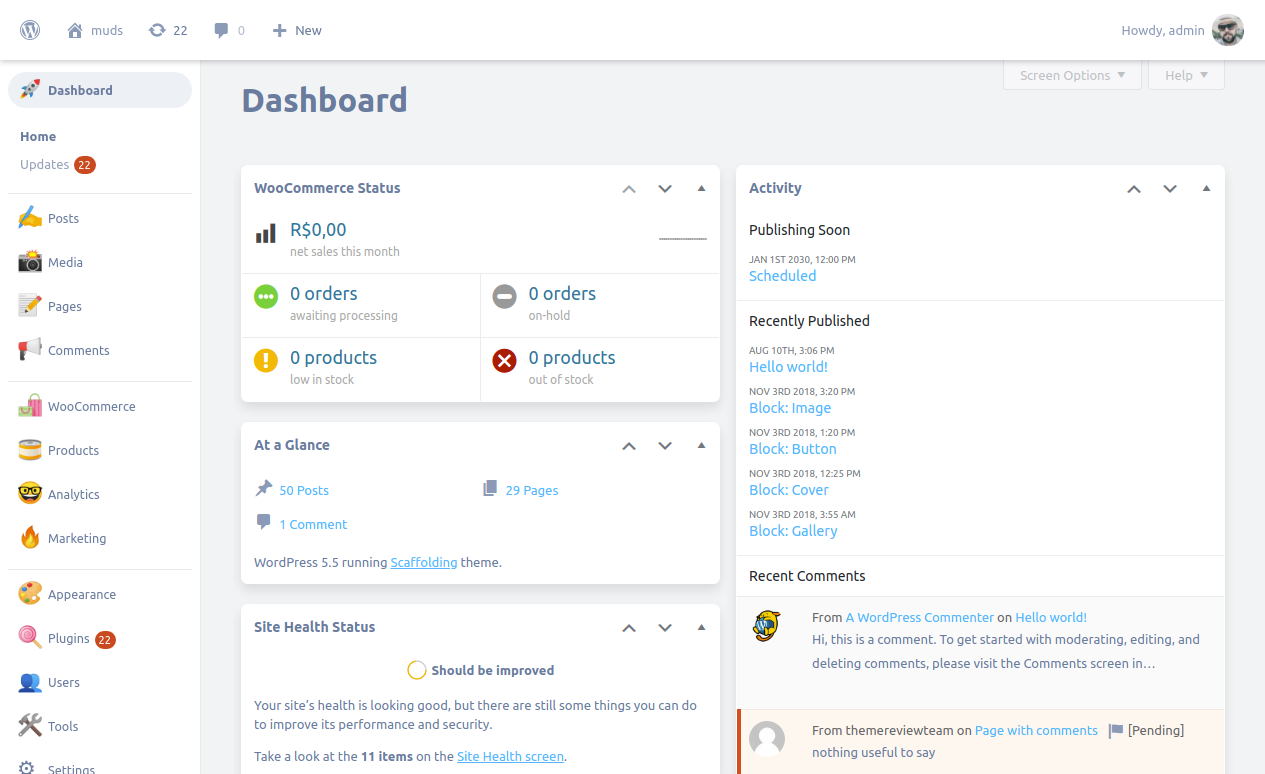Click the net sales bar chart icon
This screenshot has width=1265, height=774.
(266, 234)
